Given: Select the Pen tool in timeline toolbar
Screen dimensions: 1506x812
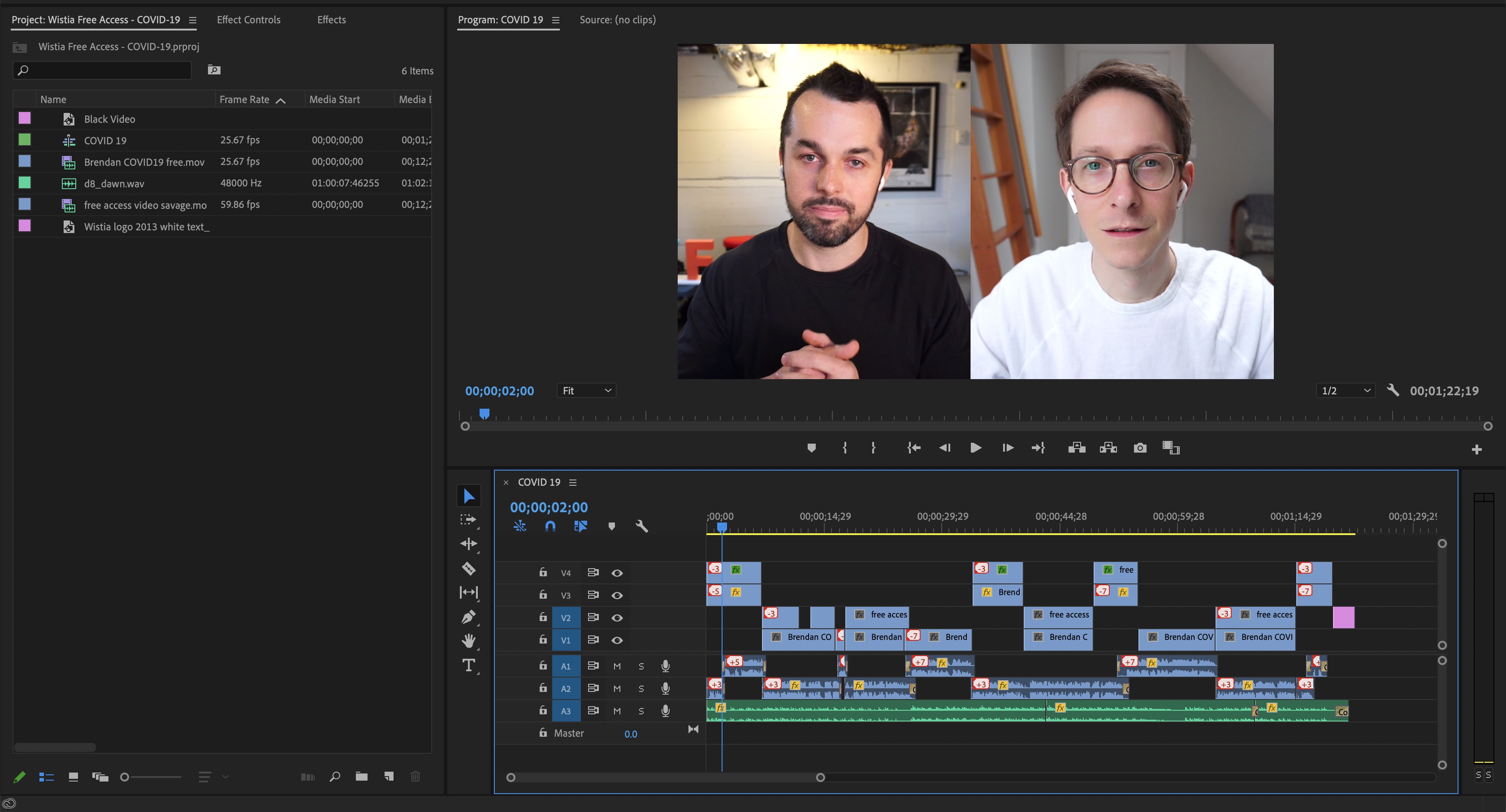Looking at the screenshot, I should (468, 617).
